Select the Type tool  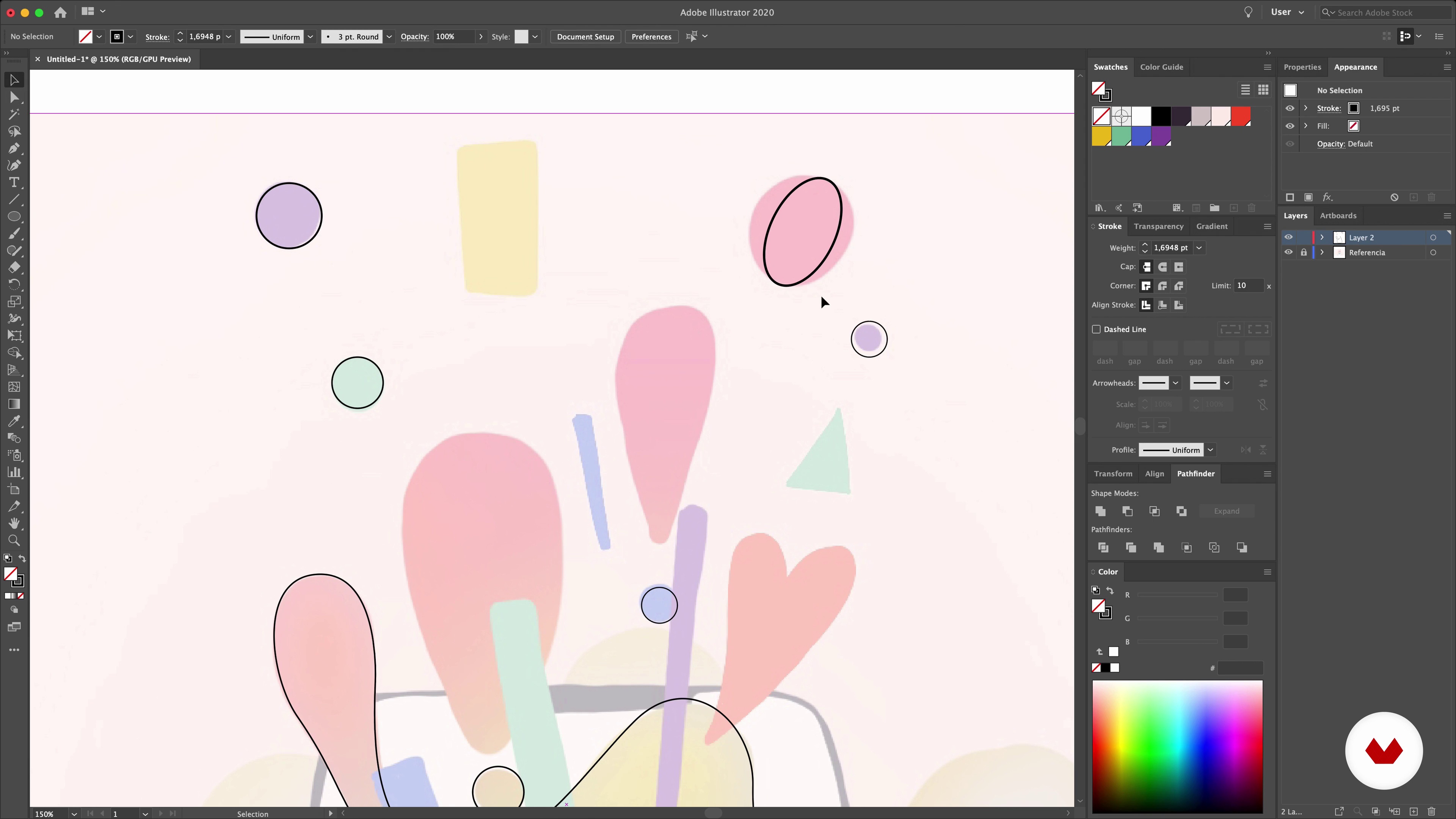pos(14,182)
